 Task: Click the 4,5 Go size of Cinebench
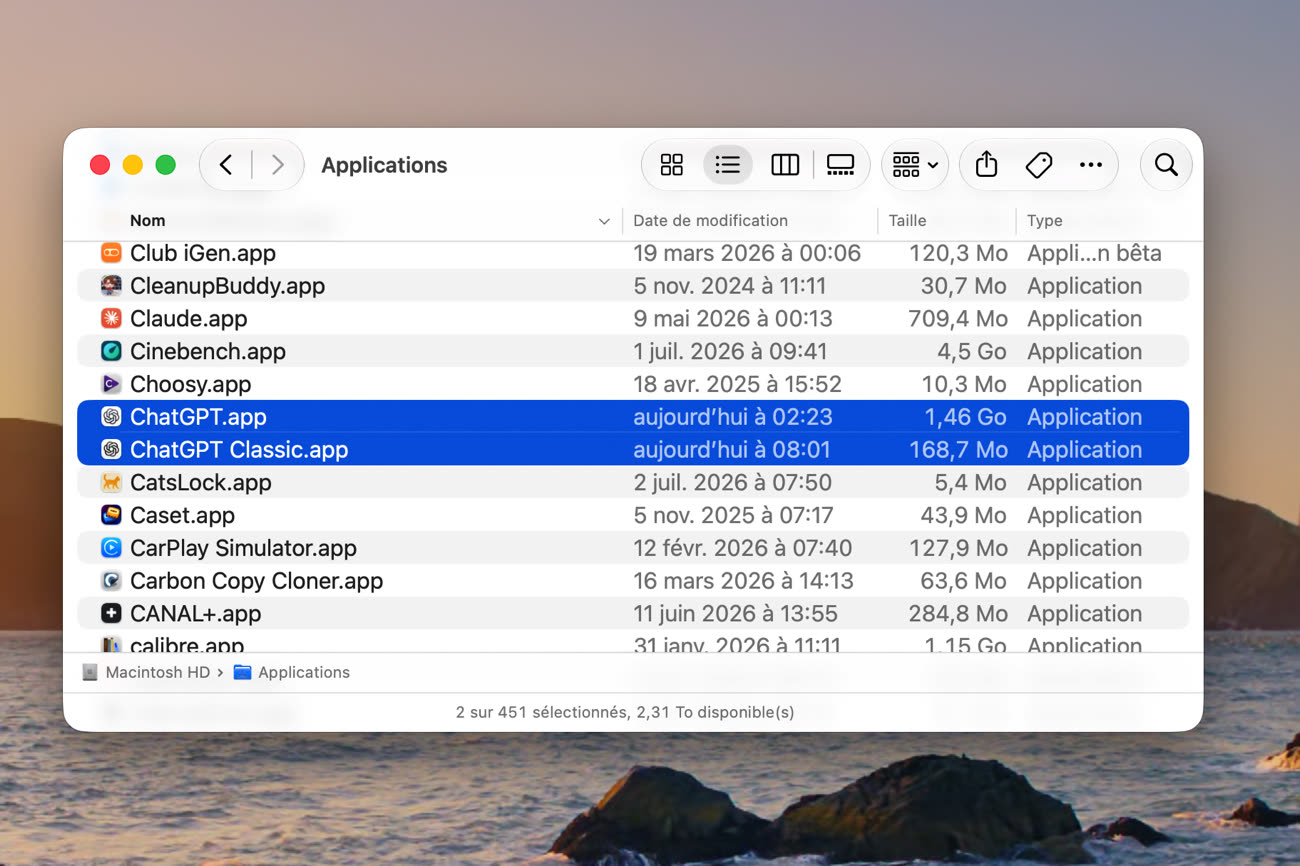click(972, 351)
